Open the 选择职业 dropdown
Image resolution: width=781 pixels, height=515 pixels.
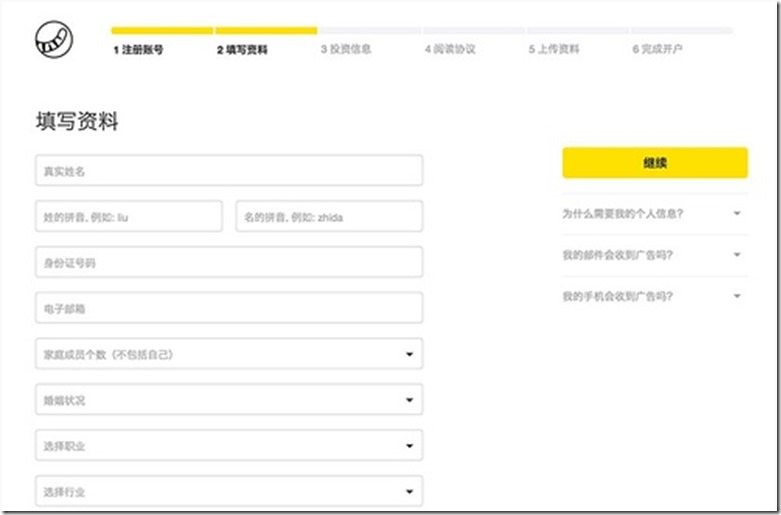(228, 446)
